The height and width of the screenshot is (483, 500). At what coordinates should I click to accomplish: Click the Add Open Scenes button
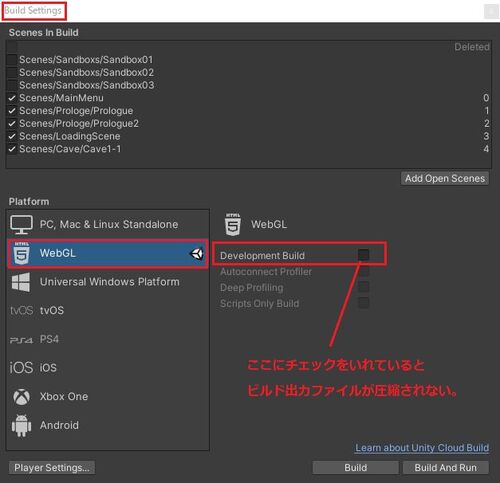[x=445, y=179]
